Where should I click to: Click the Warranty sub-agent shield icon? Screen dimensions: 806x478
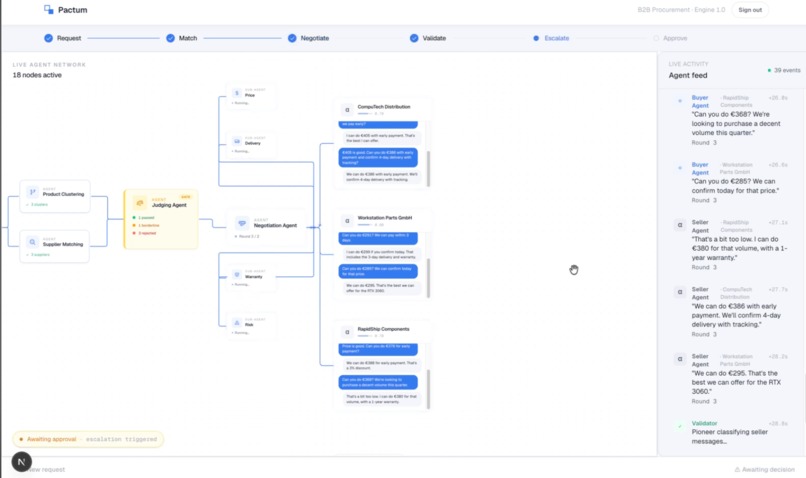pyautogui.click(x=236, y=274)
